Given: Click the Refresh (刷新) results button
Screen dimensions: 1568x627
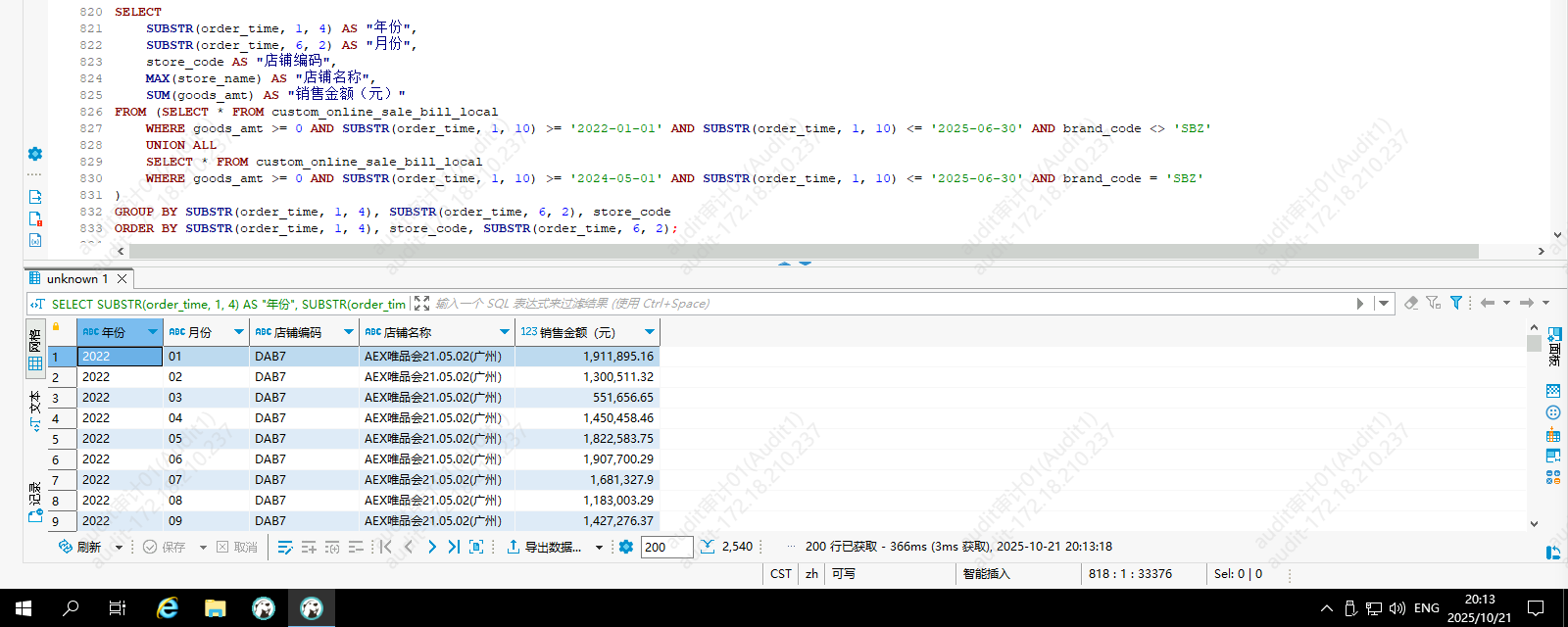Looking at the screenshot, I should coord(79,547).
